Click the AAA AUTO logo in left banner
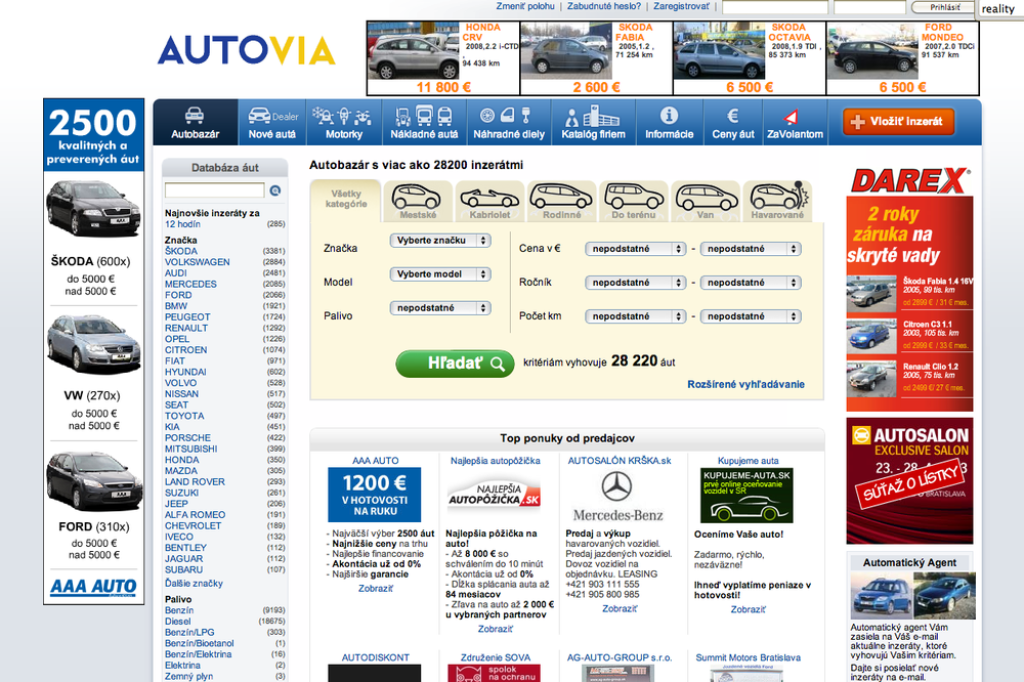 pos(93,586)
